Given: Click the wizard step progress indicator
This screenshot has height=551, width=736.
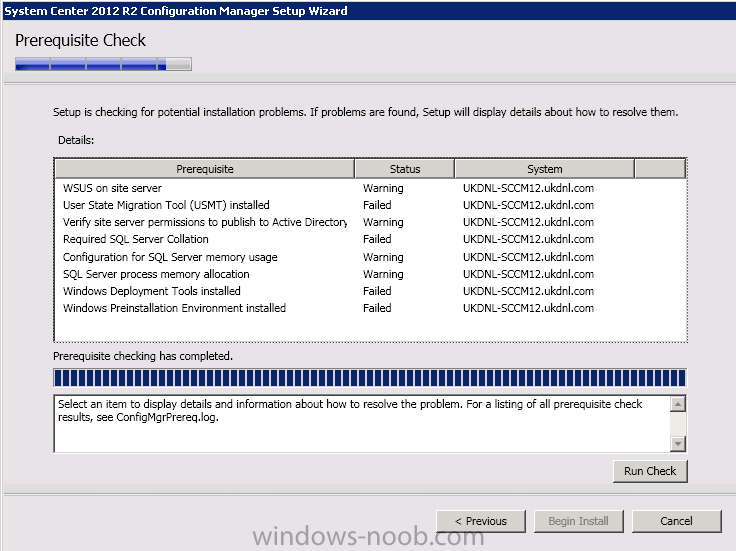Looking at the screenshot, I should click(x=103, y=64).
